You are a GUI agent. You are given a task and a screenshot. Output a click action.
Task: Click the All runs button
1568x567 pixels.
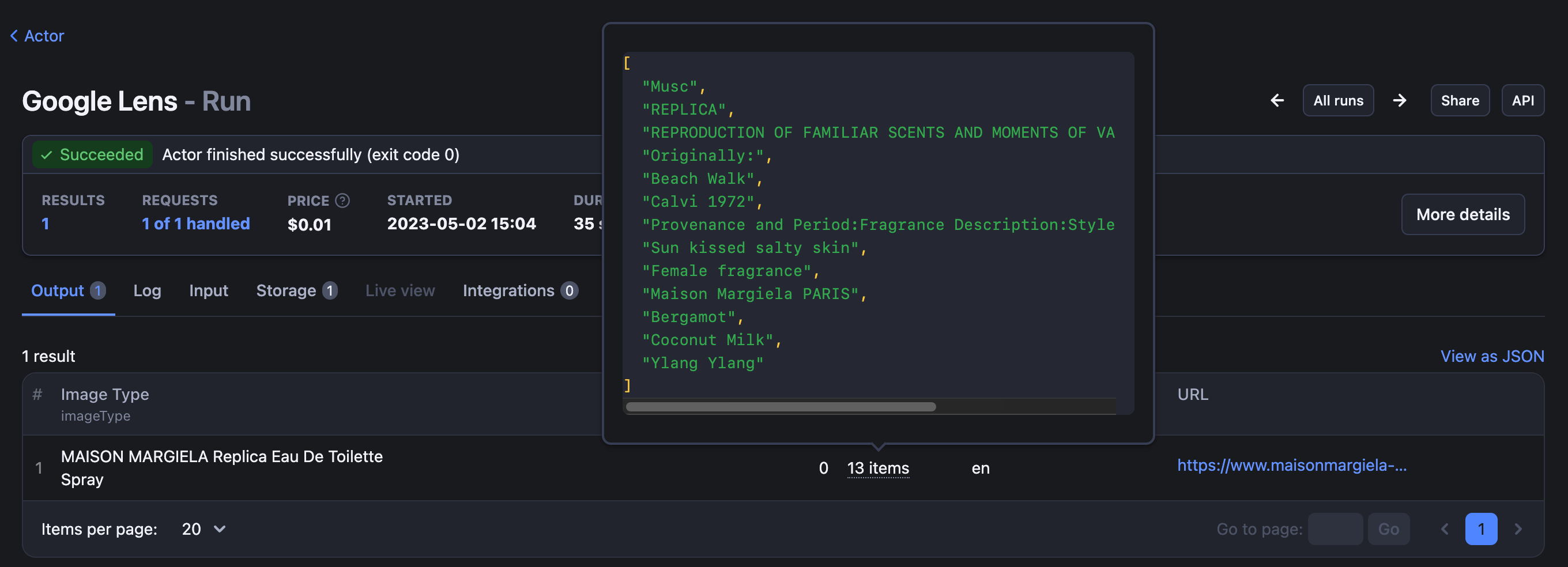pos(1338,100)
